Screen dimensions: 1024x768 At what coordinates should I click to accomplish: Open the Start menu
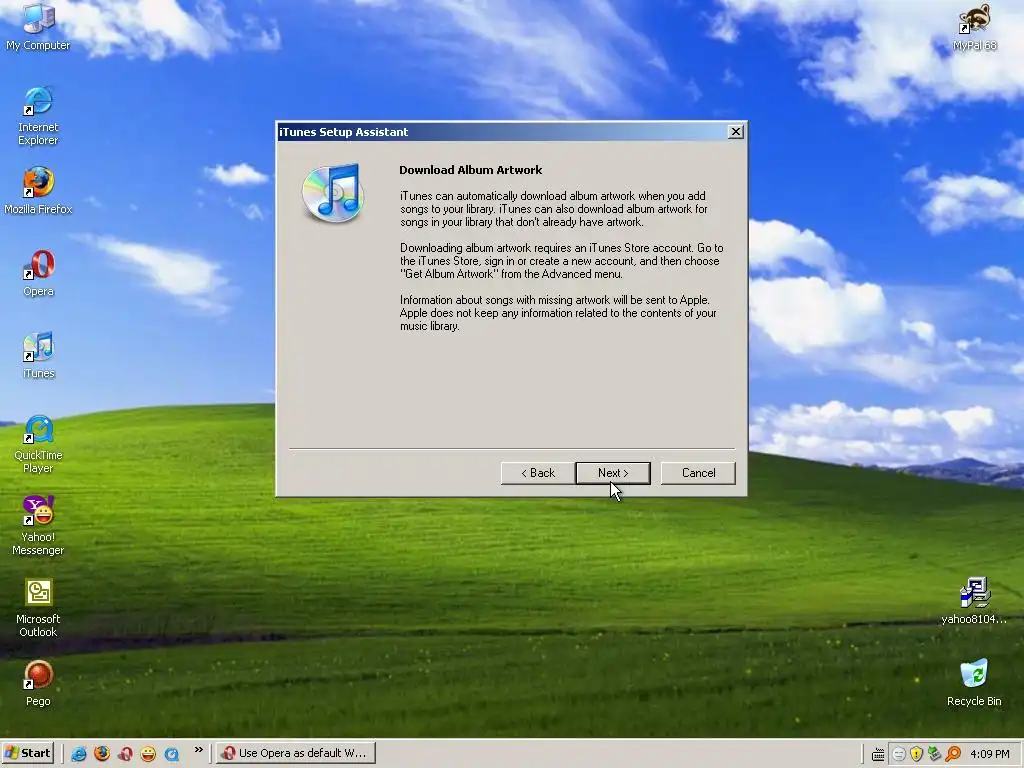click(x=27, y=753)
